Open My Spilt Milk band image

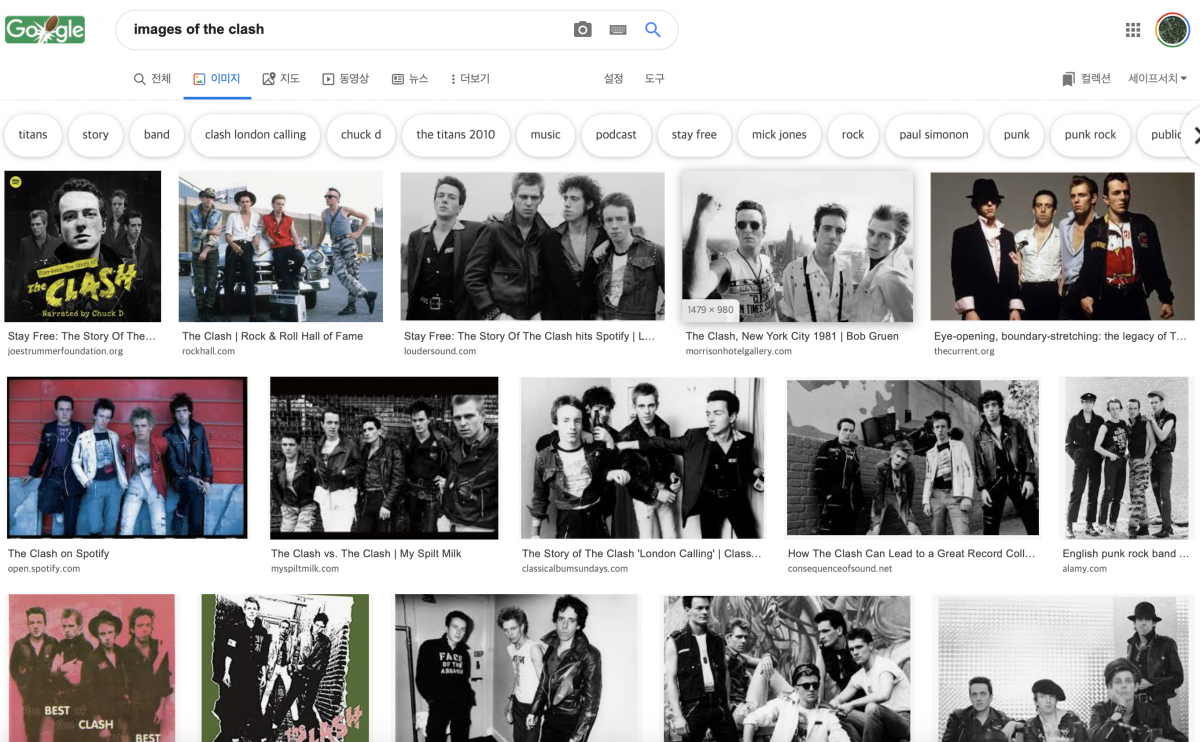(384, 458)
